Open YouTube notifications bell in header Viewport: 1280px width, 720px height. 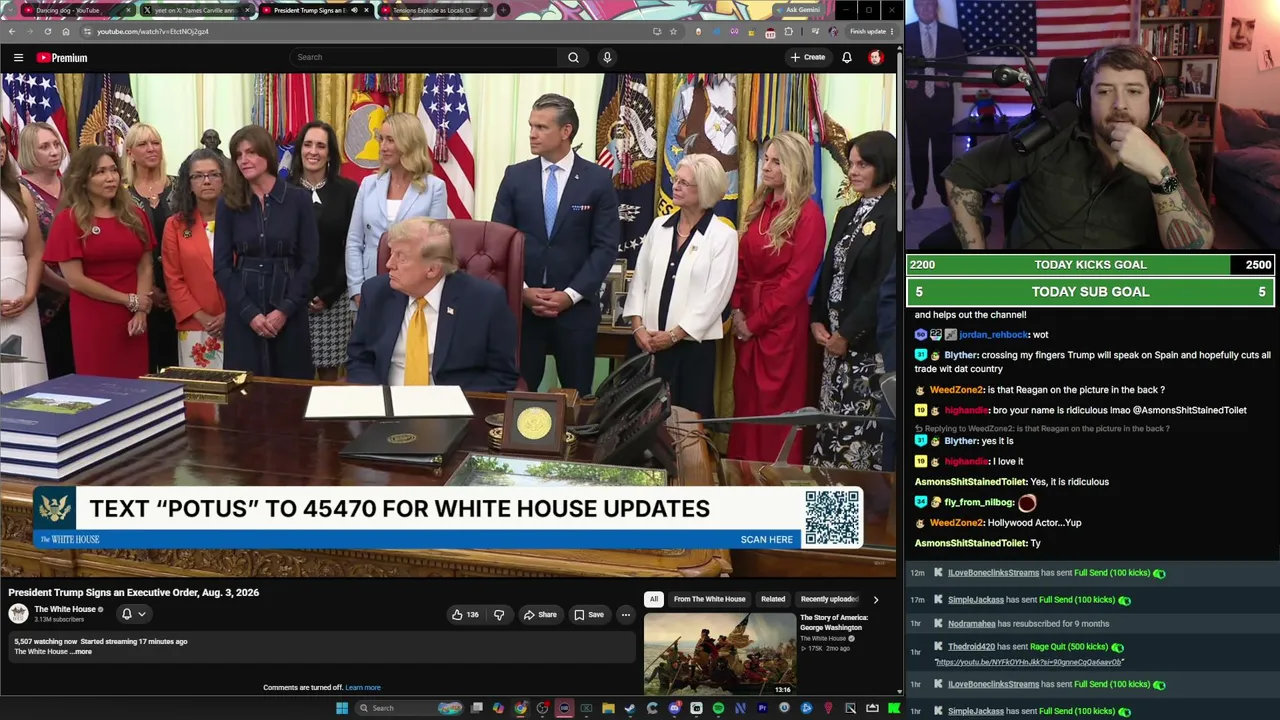(846, 57)
